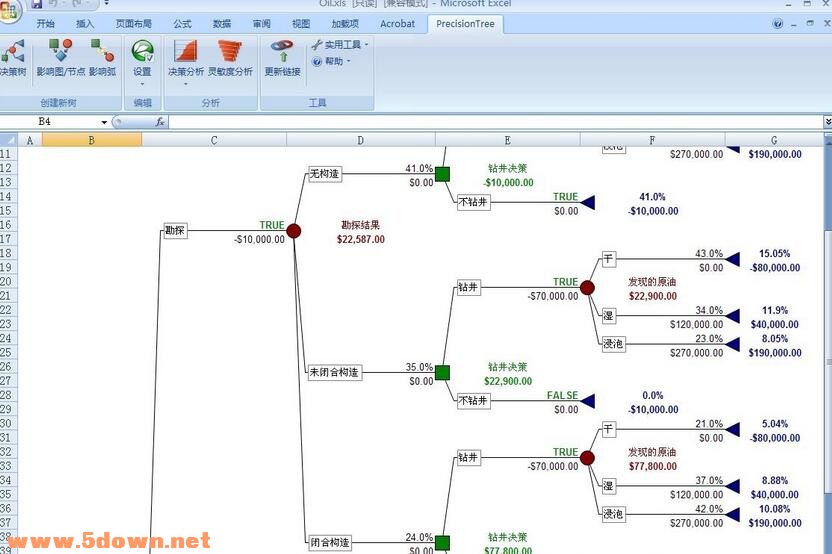Expand the Settings (设置) dropdown arrow
This screenshot has width=832, height=554.
click(x=142, y=84)
